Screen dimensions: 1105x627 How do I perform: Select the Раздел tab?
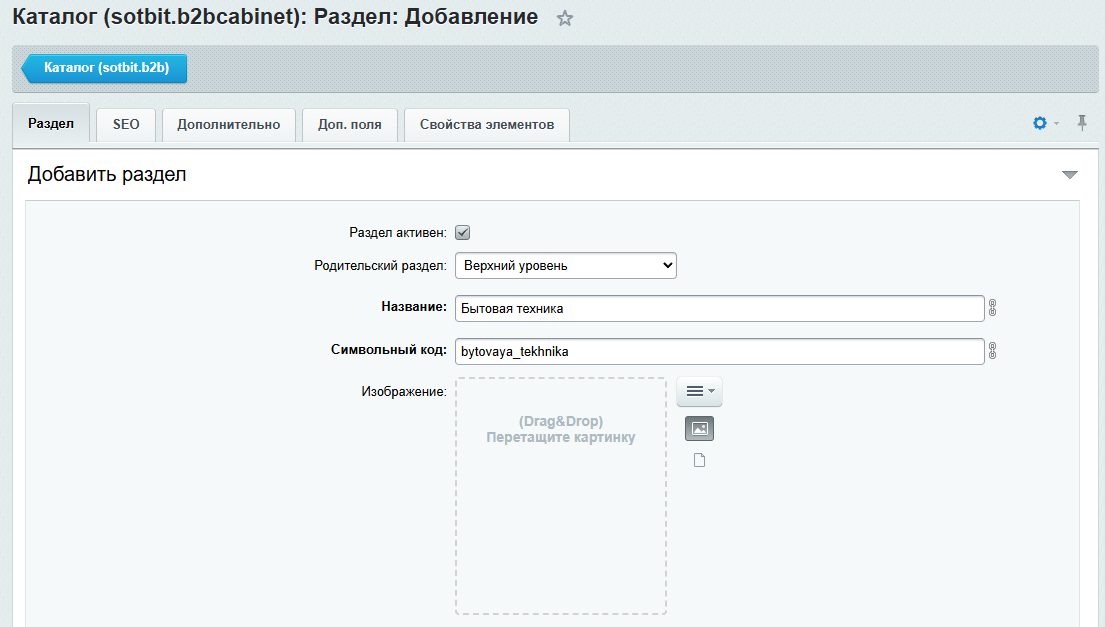[51, 123]
